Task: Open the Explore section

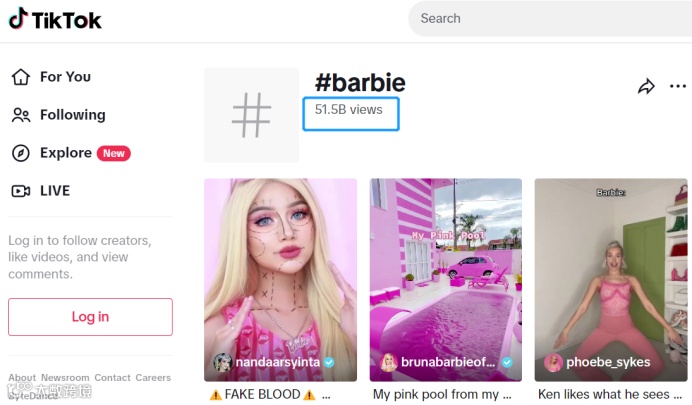Action: pos(66,153)
